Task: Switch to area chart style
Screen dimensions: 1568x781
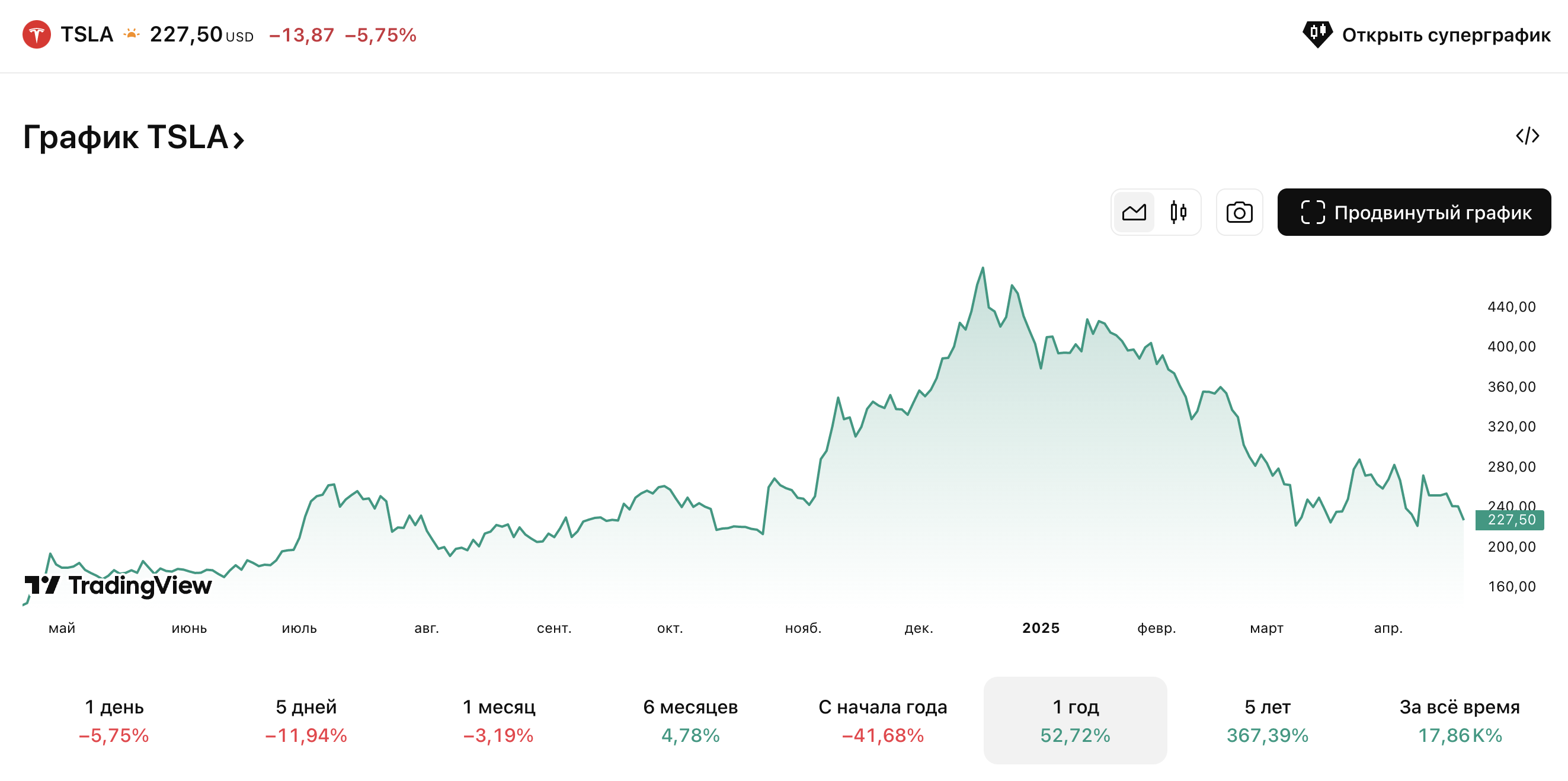Action: pos(1134,213)
